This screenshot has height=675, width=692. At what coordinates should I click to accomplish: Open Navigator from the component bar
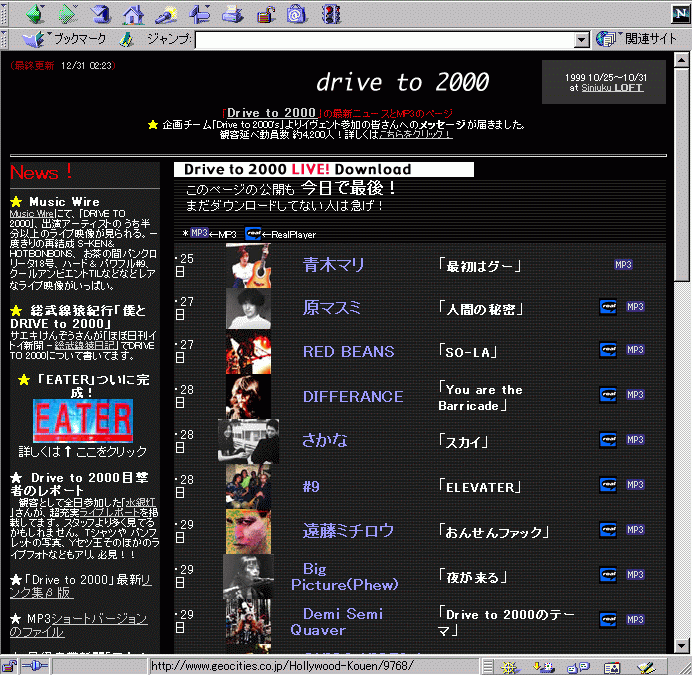[x=509, y=667]
